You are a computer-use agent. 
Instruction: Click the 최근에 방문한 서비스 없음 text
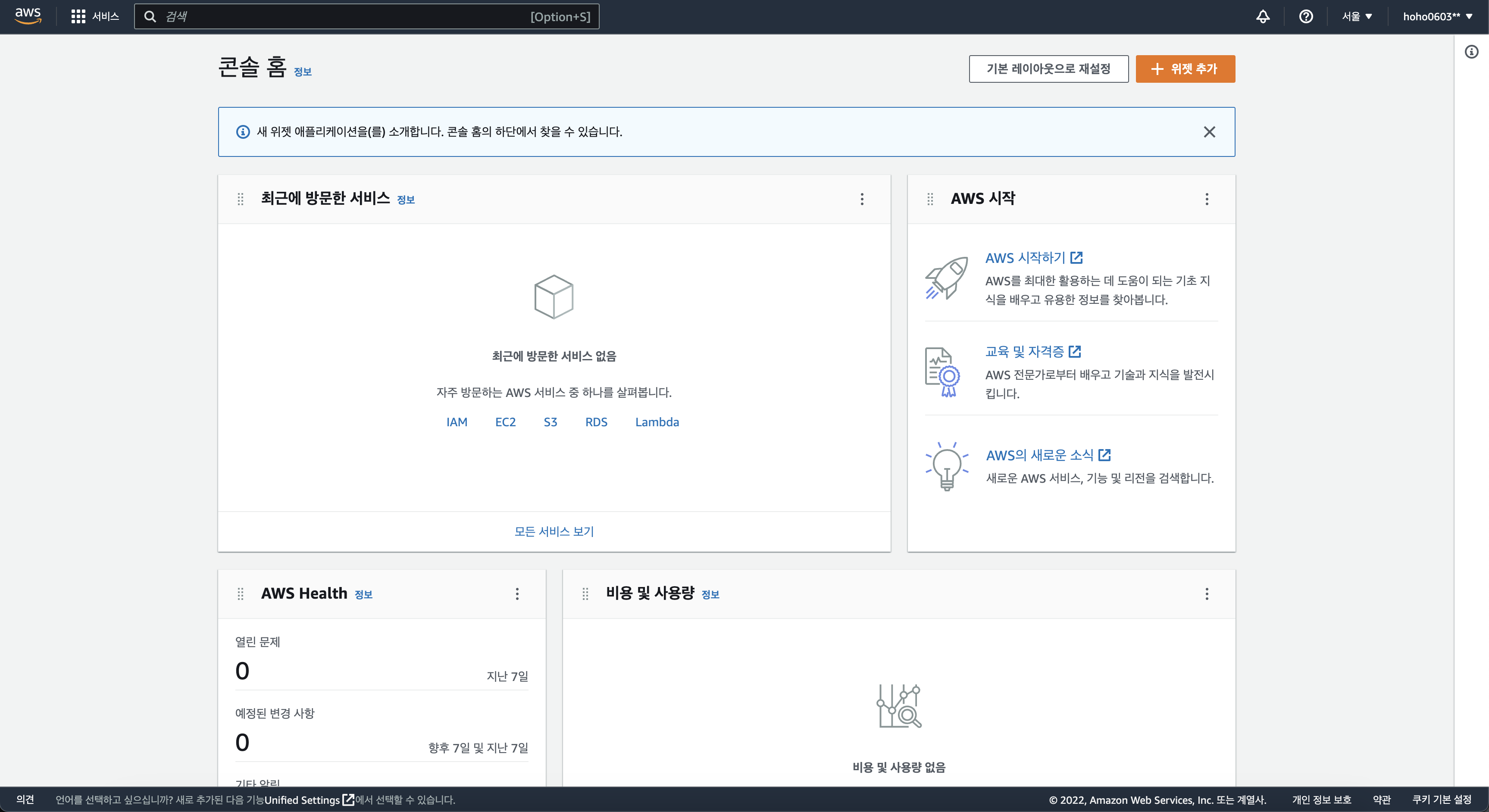coord(554,356)
